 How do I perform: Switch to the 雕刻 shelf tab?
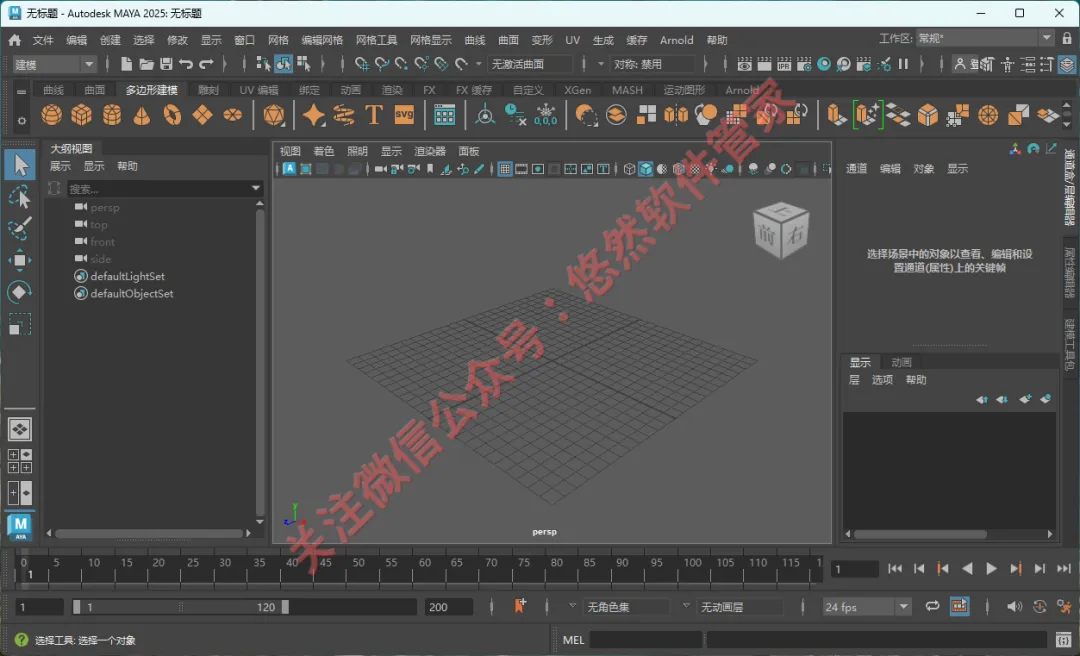pos(208,90)
